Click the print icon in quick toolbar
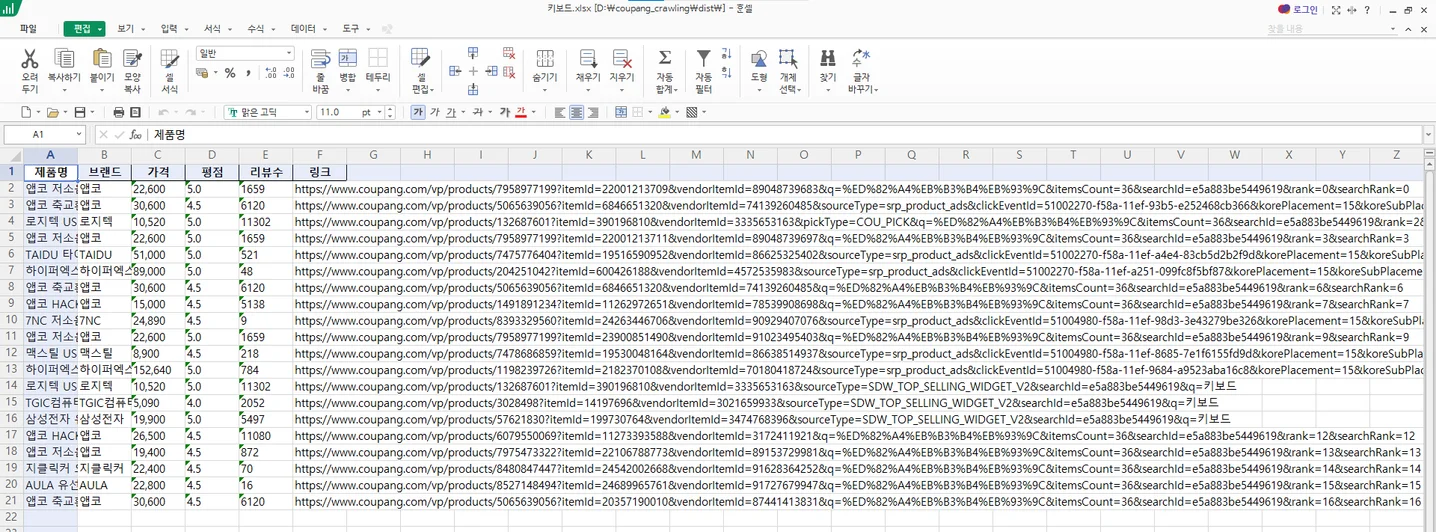1436x532 pixels. click(x=119, y=113)
